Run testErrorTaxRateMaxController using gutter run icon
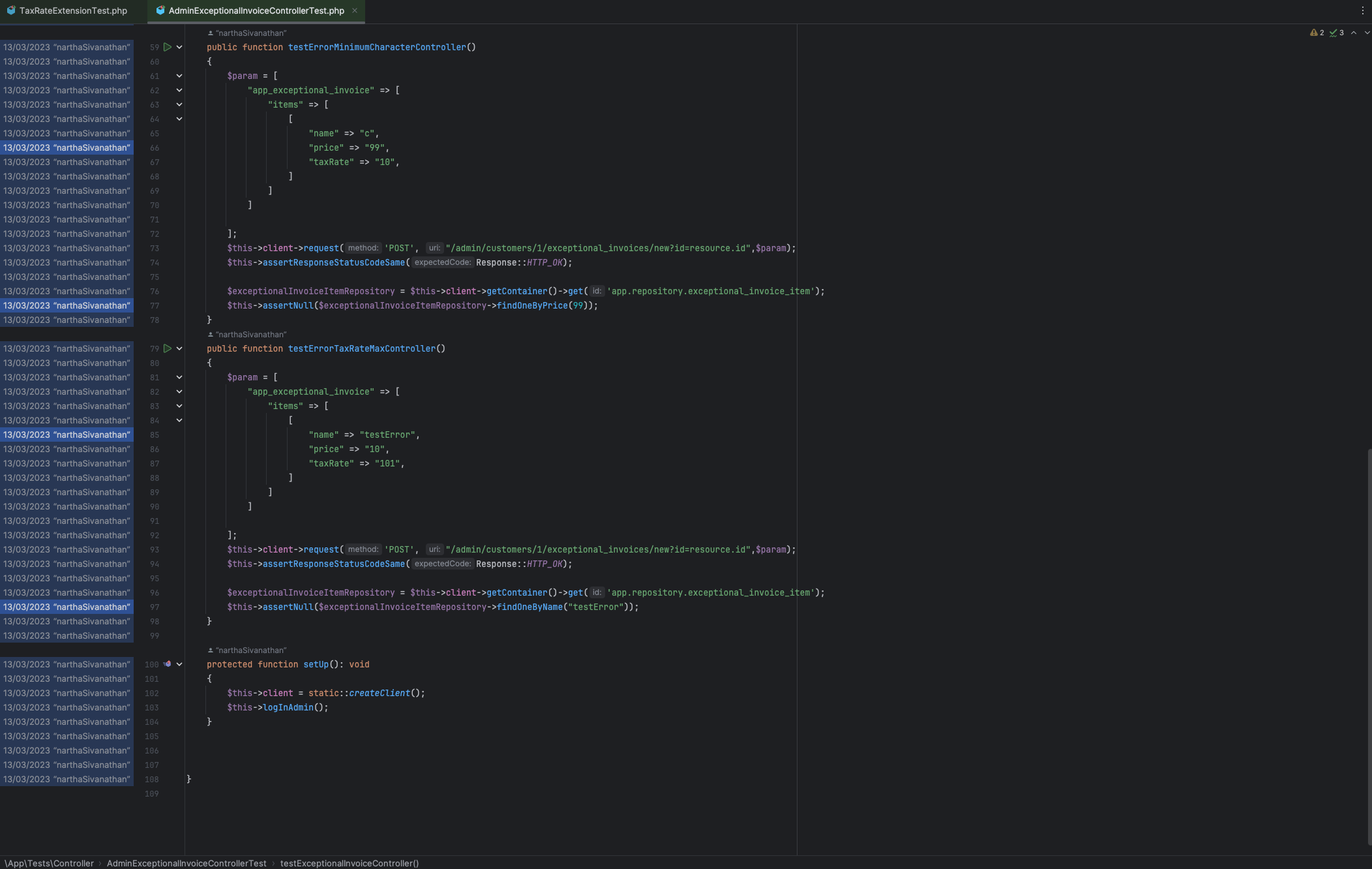 (x=168, y=348)
